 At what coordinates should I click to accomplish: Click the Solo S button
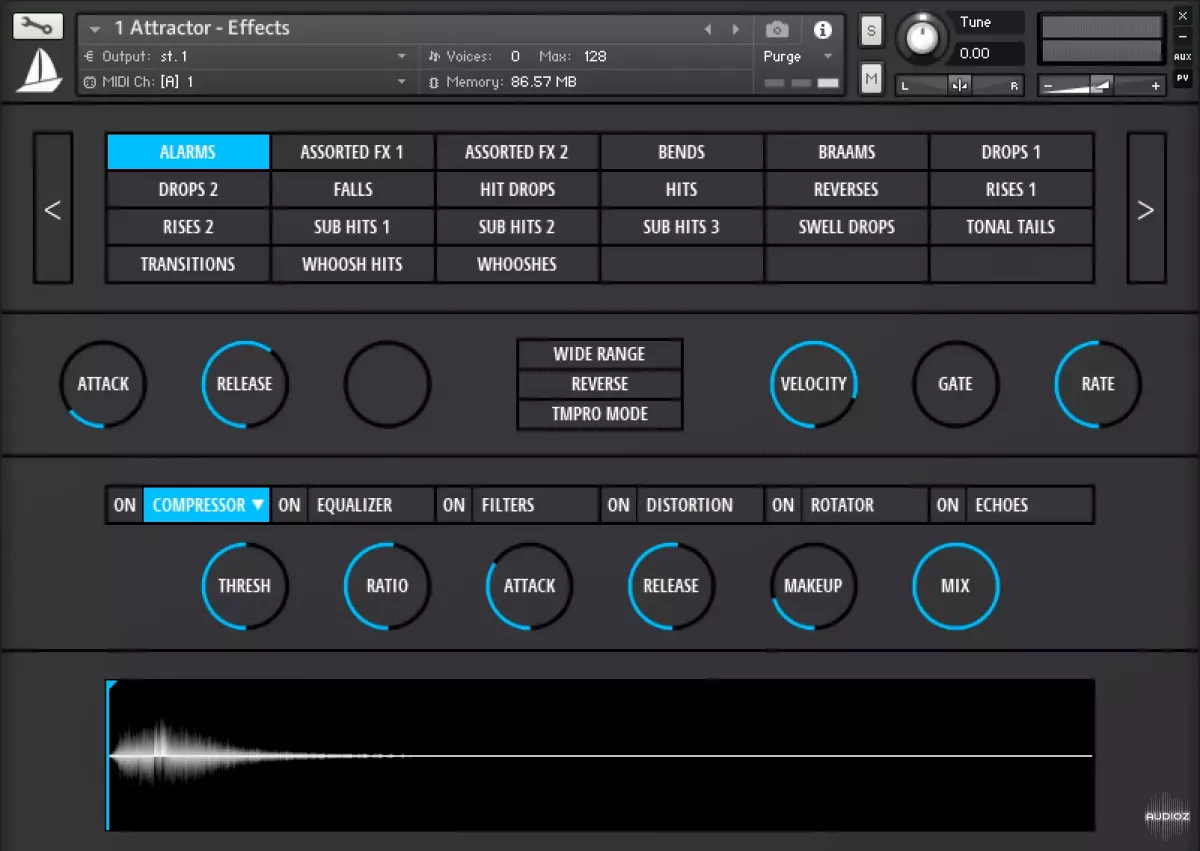tap(871, 30)
